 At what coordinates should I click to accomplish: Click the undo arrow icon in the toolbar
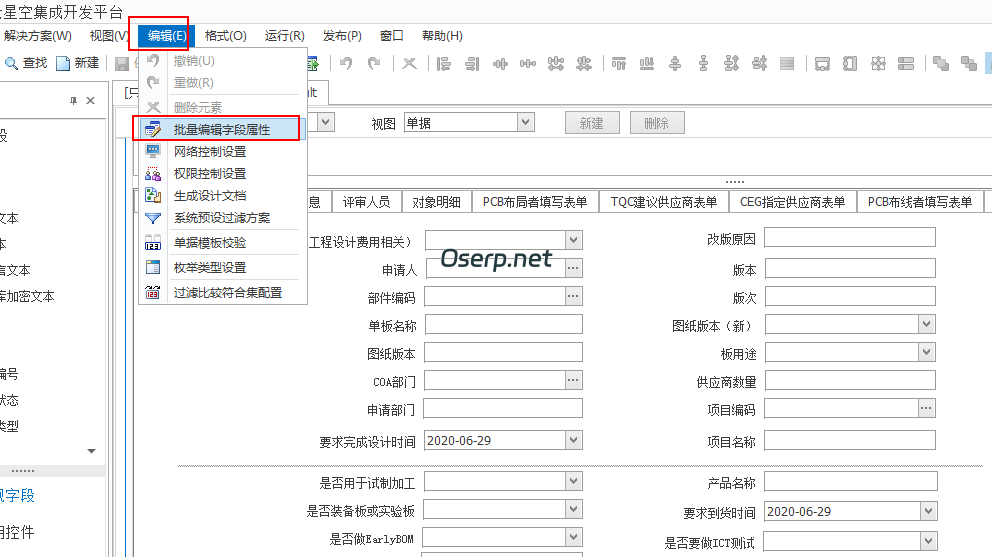point(346,63)
